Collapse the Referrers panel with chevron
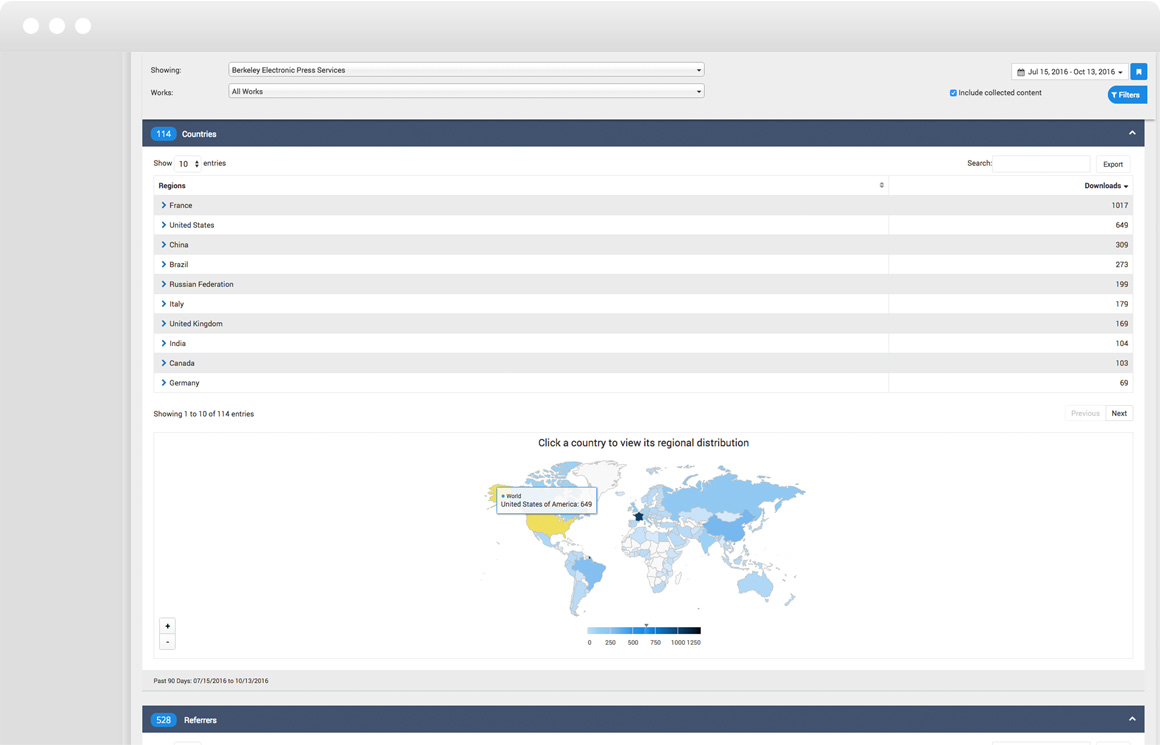 tap(1132, 719)
